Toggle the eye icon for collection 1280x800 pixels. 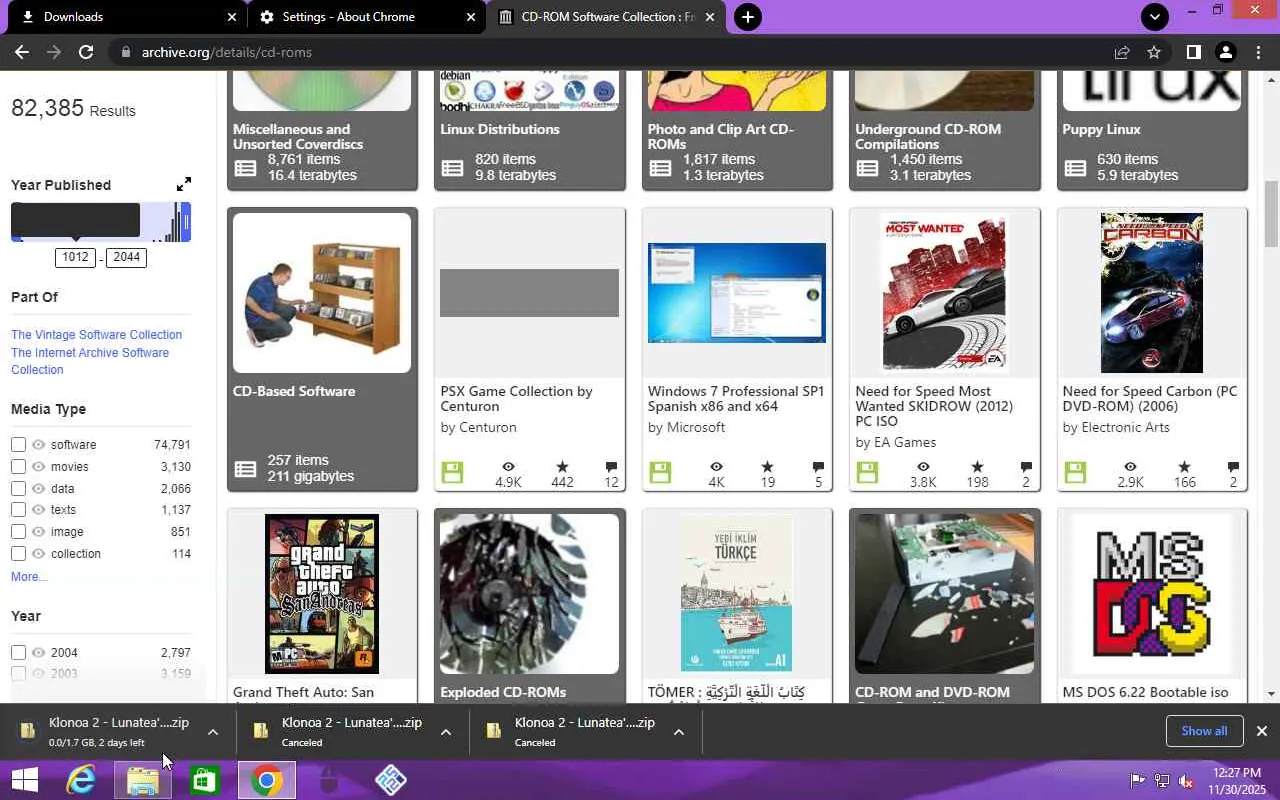point(39,554)
